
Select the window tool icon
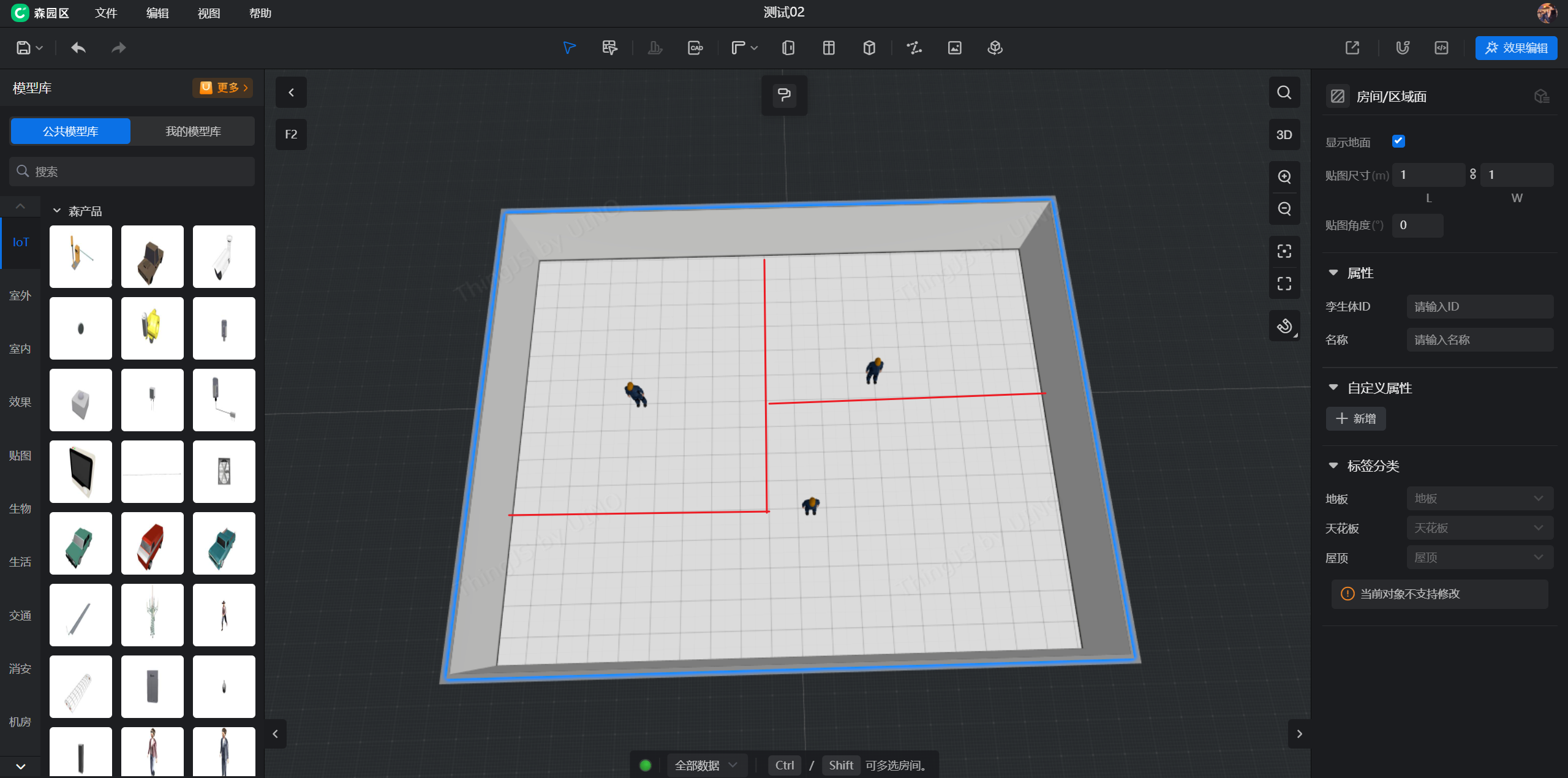829,48
